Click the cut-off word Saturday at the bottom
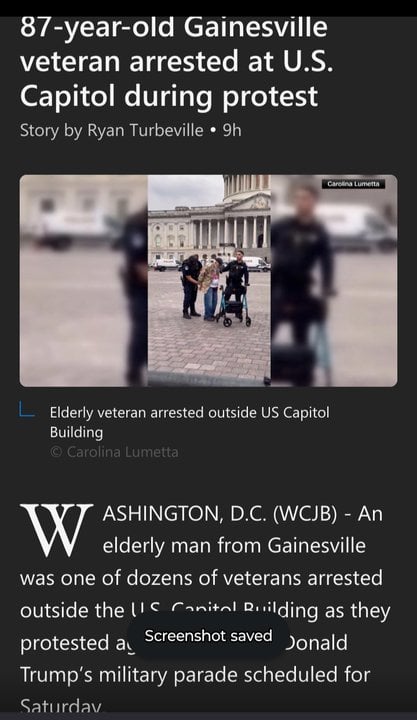This screenshot has height=720, width=417. click(x=60, y=707)
